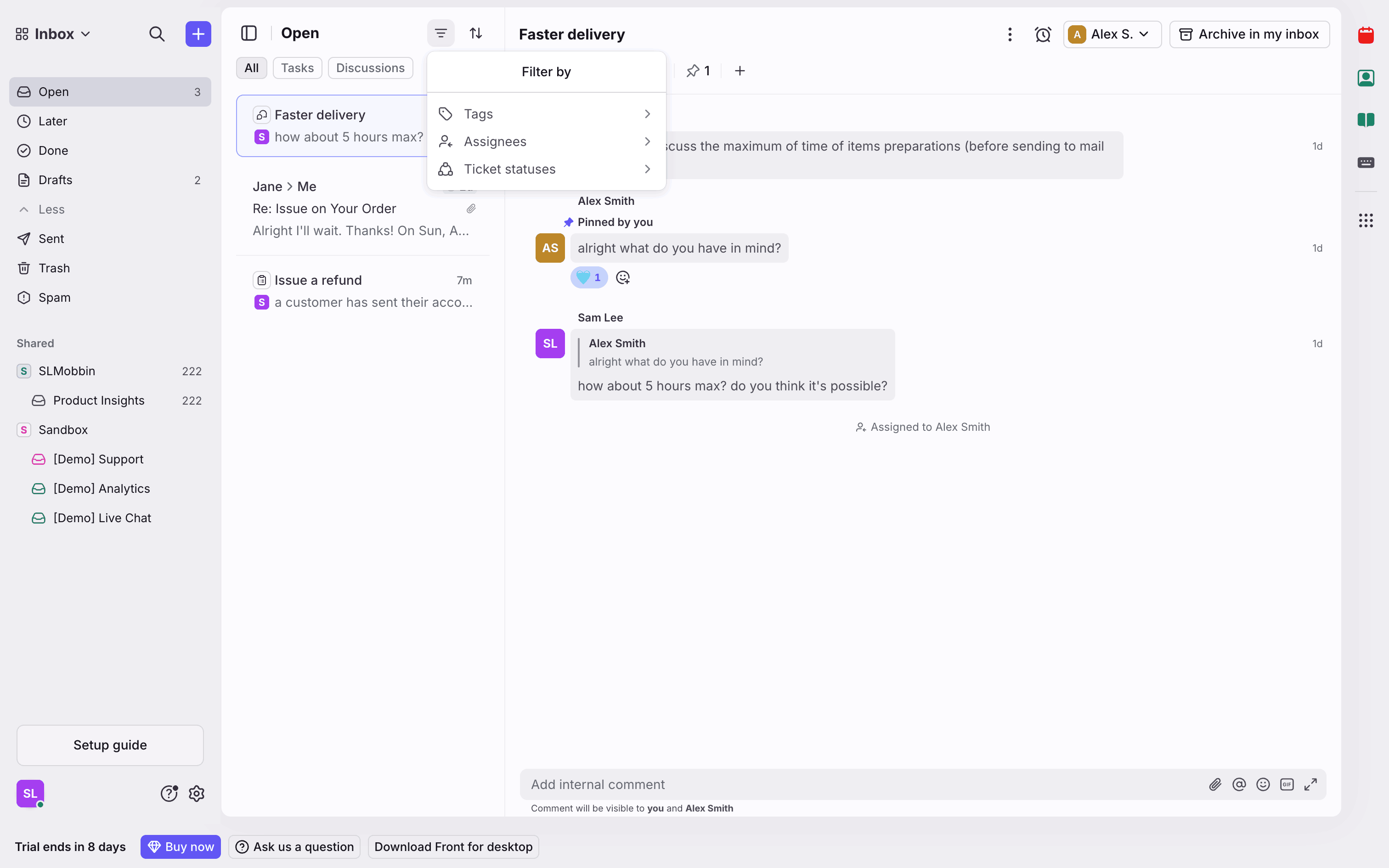Switch to the Discussions tab

(370, 68)
